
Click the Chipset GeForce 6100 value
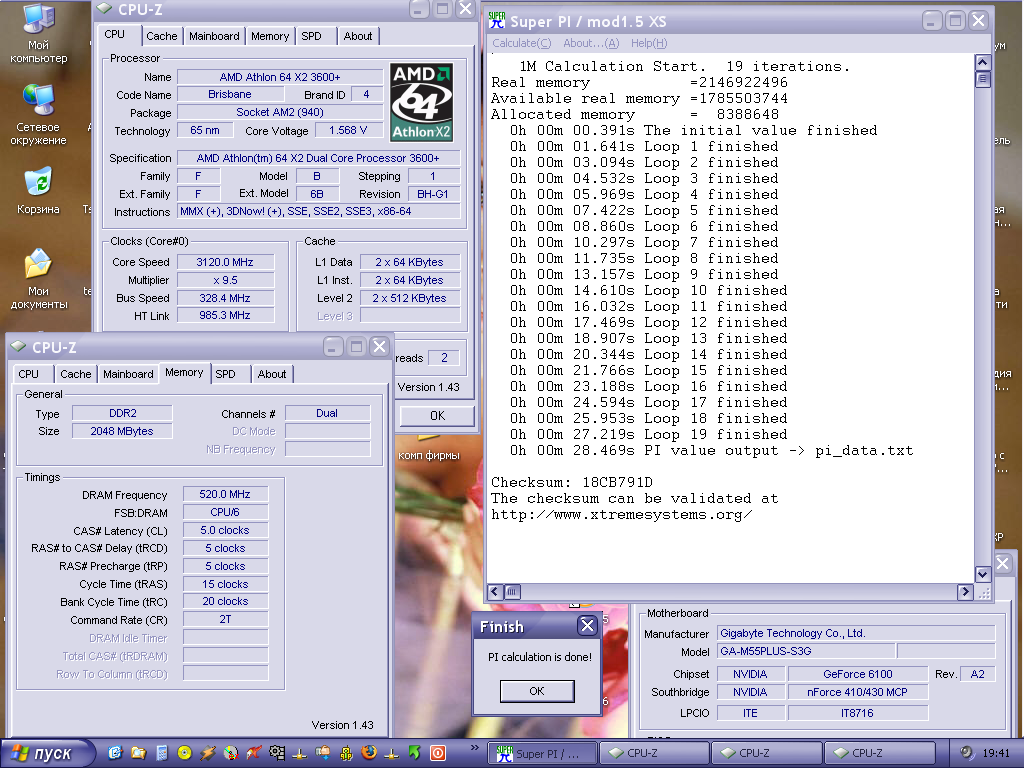click(857, 674)
